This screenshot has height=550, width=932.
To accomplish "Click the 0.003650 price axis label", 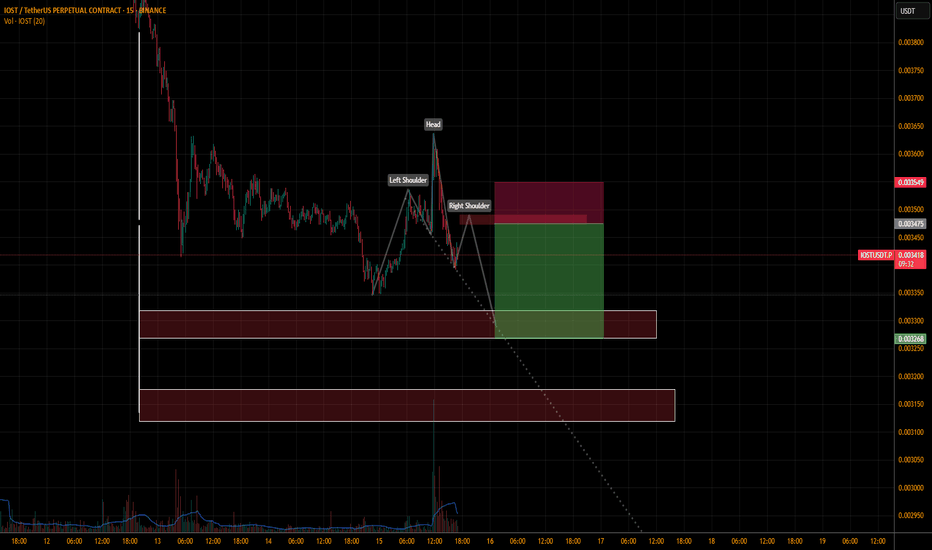I will [911, 126].
